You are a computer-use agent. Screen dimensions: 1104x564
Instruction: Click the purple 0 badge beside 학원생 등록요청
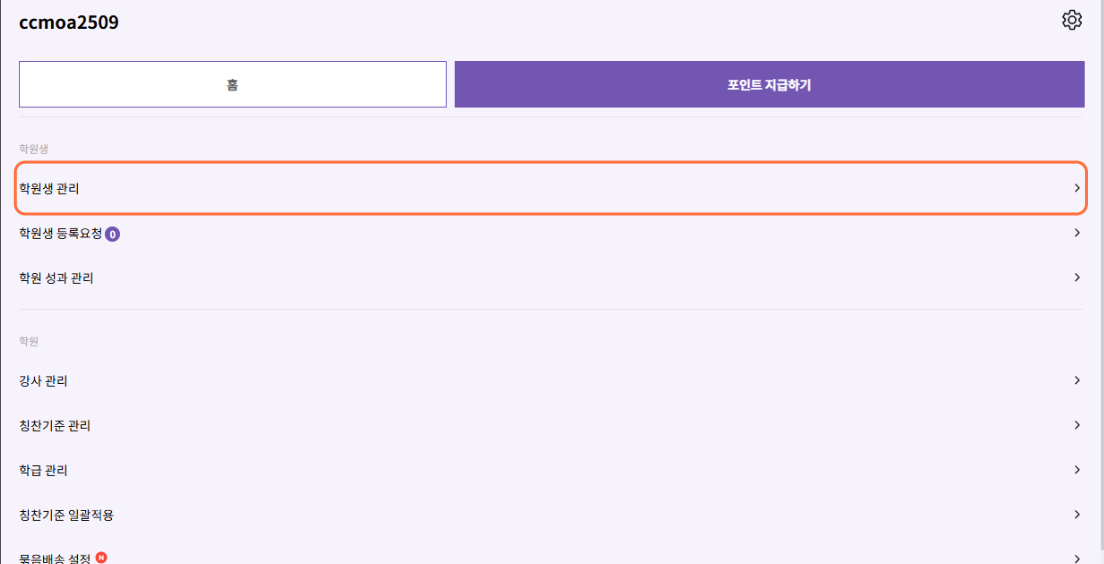113,234
